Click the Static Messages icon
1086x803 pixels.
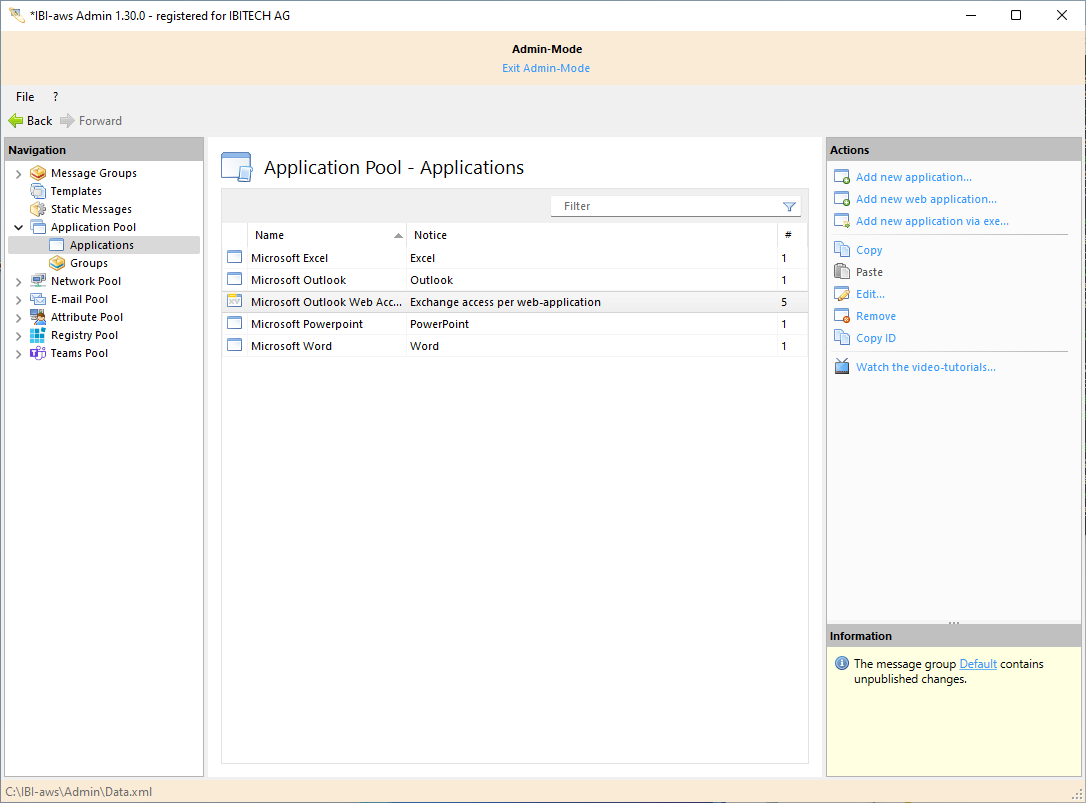[x=38, y=209]
